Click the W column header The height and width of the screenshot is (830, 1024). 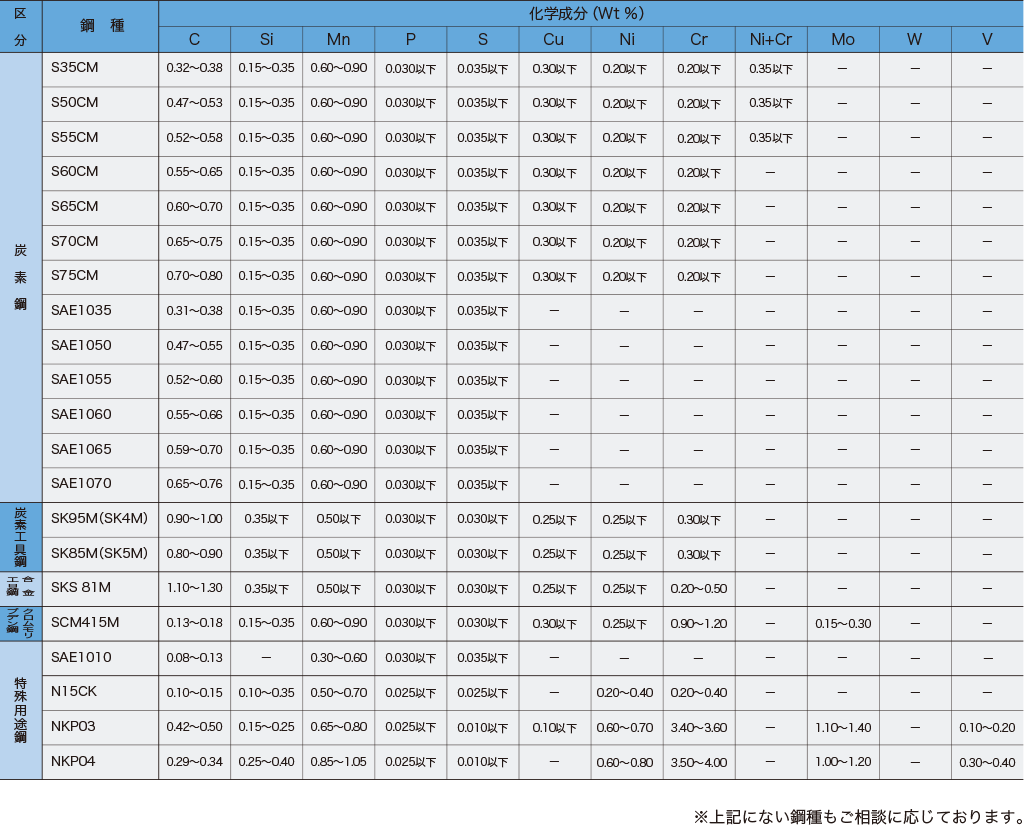point(915,40)
